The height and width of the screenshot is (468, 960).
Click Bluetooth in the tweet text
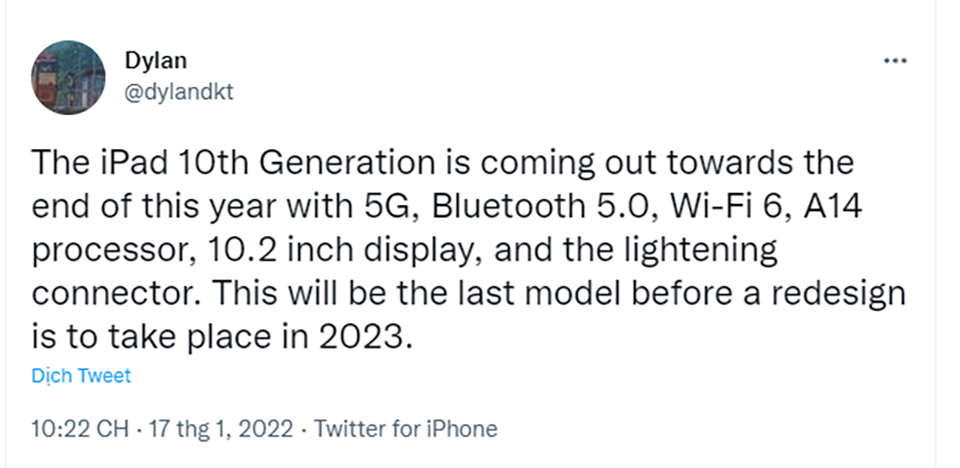508,206
